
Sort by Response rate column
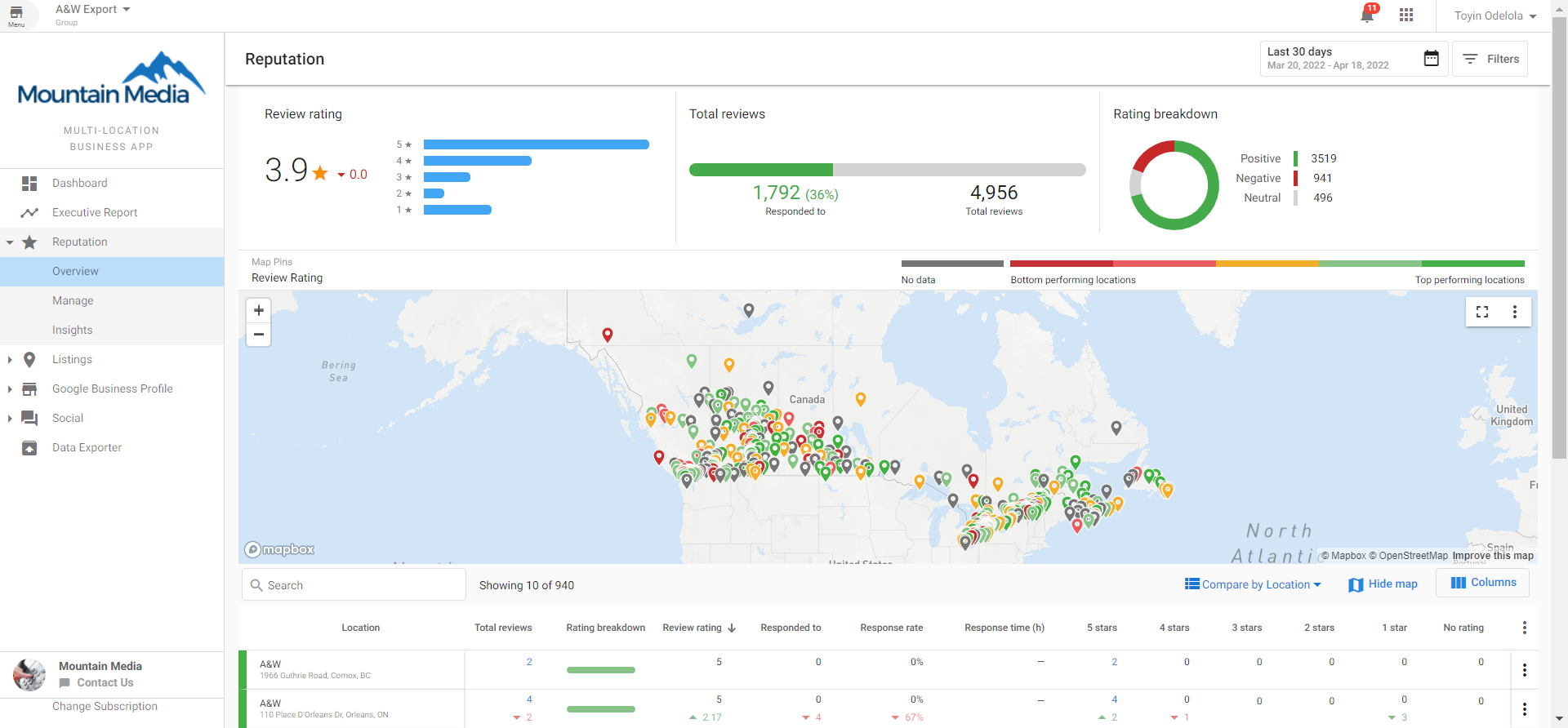coord(892,628)
